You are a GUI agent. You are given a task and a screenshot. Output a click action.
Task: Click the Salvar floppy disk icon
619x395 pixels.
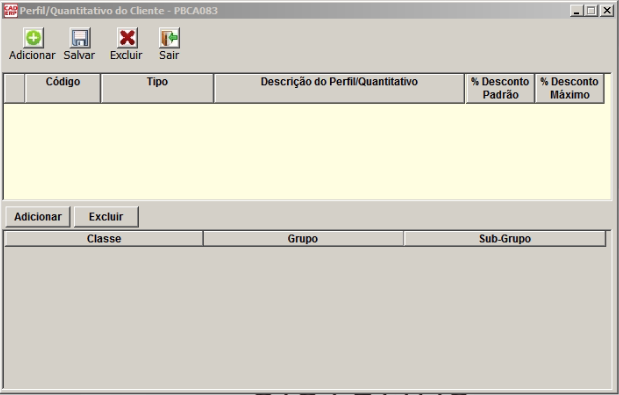pos(80,38)
